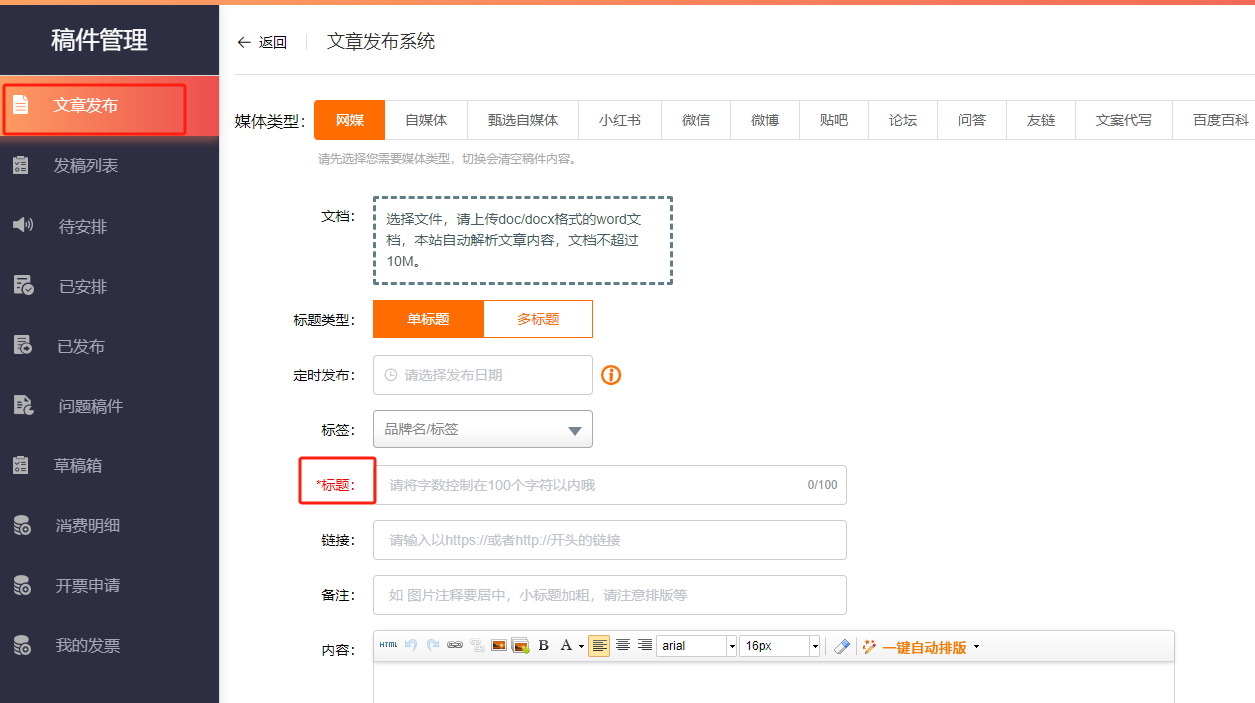Screen dimensions: 1255x703
Task: Open the 一键自动排版 dropdown arrow
Action: (976, 647)
